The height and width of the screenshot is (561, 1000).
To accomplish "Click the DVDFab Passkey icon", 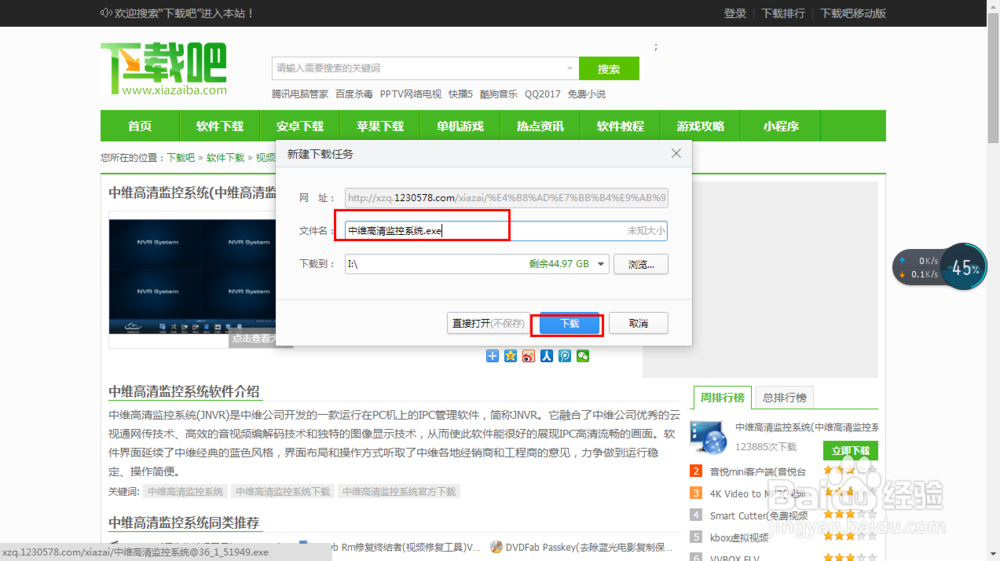I will (496, 547).
